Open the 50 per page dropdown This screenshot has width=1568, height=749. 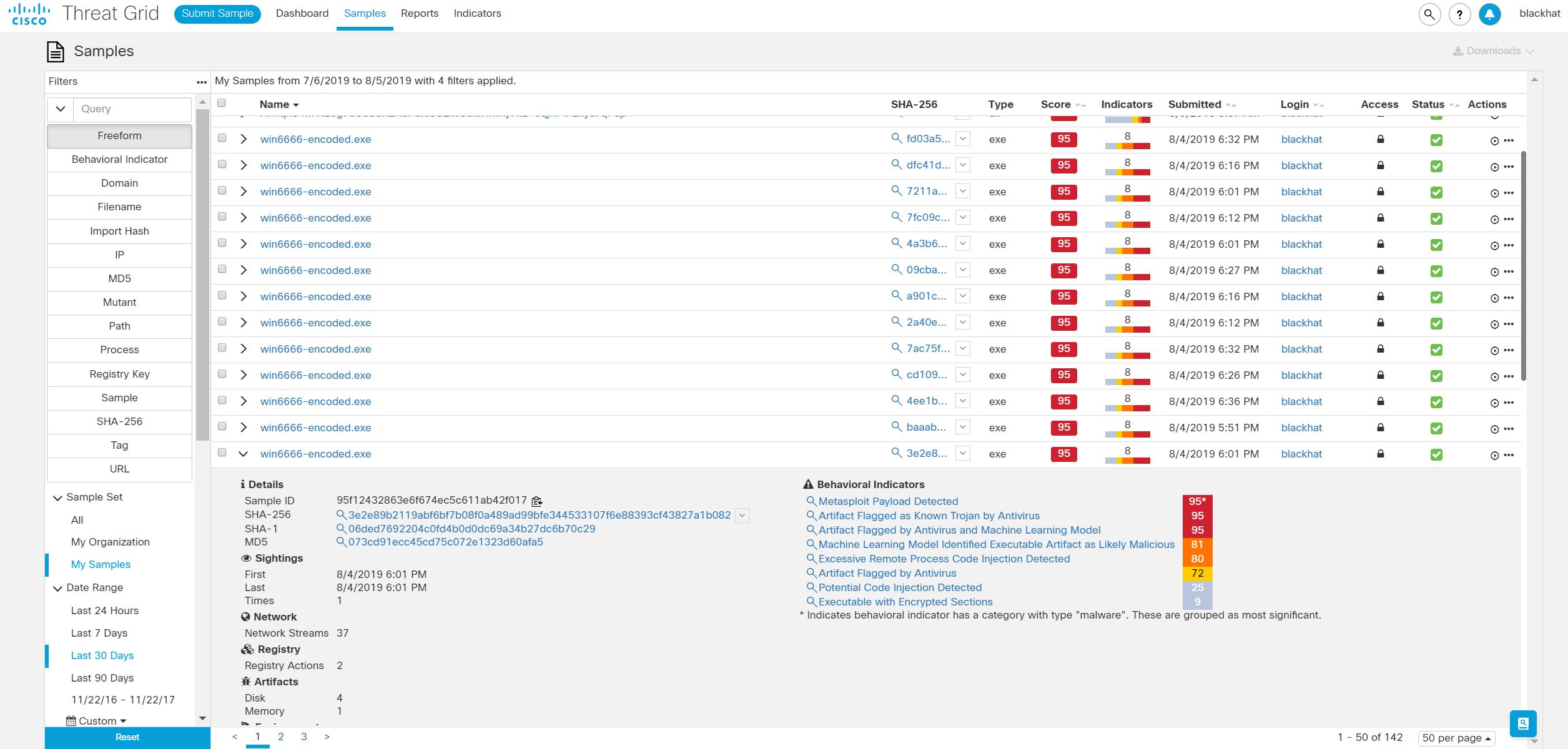tap(1456, 738)
